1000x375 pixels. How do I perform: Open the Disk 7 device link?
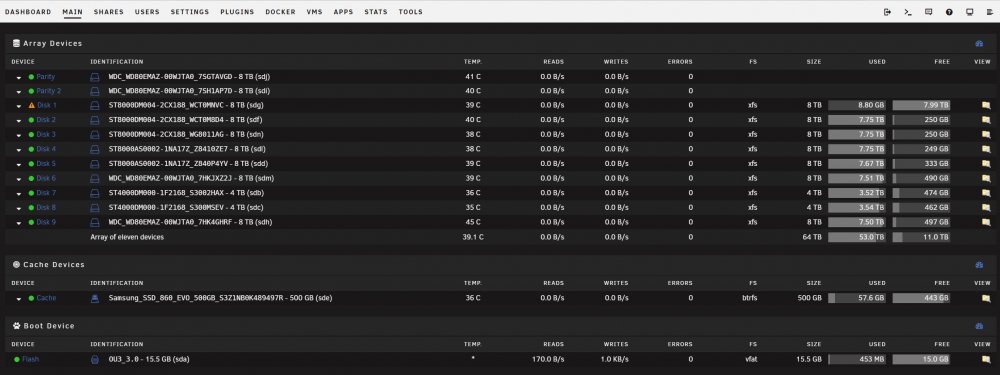[46, 193]
